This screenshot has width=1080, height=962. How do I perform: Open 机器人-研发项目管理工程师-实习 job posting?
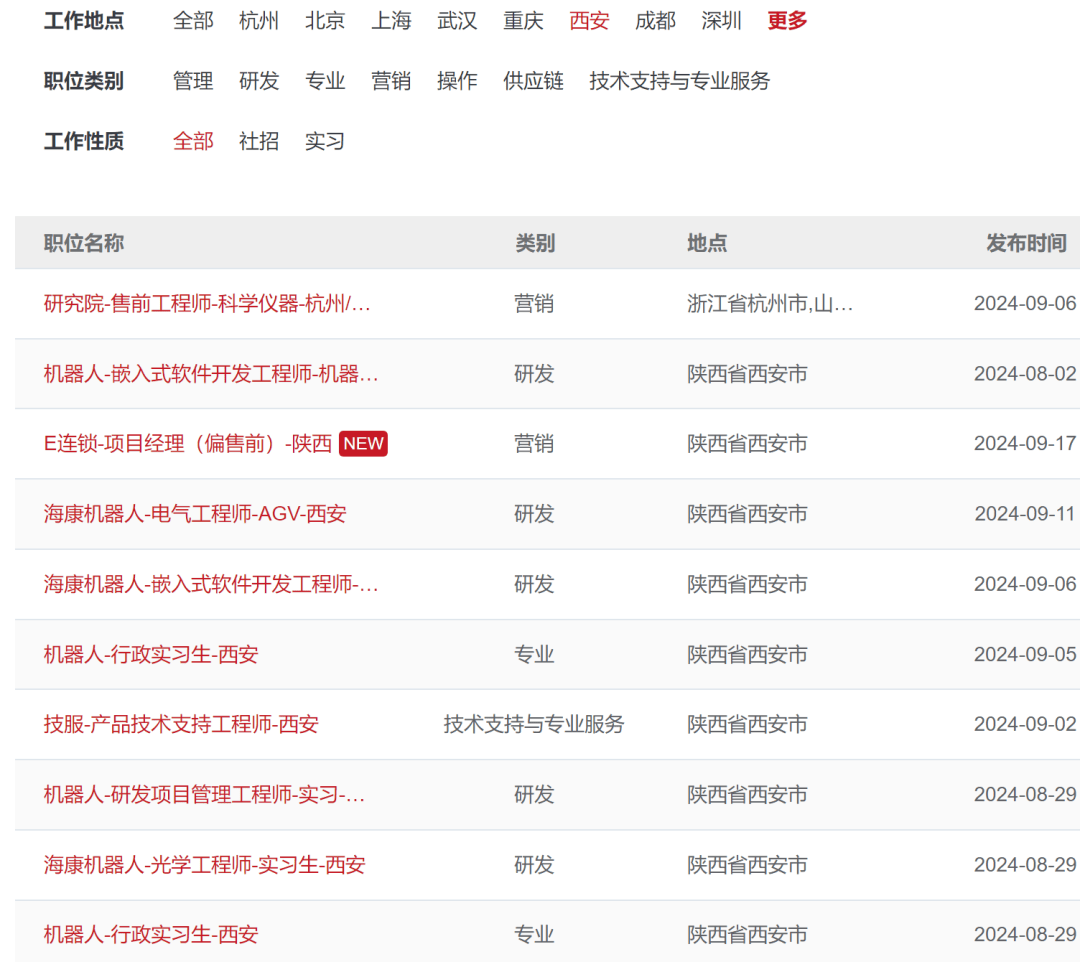(x=205, y=795)
